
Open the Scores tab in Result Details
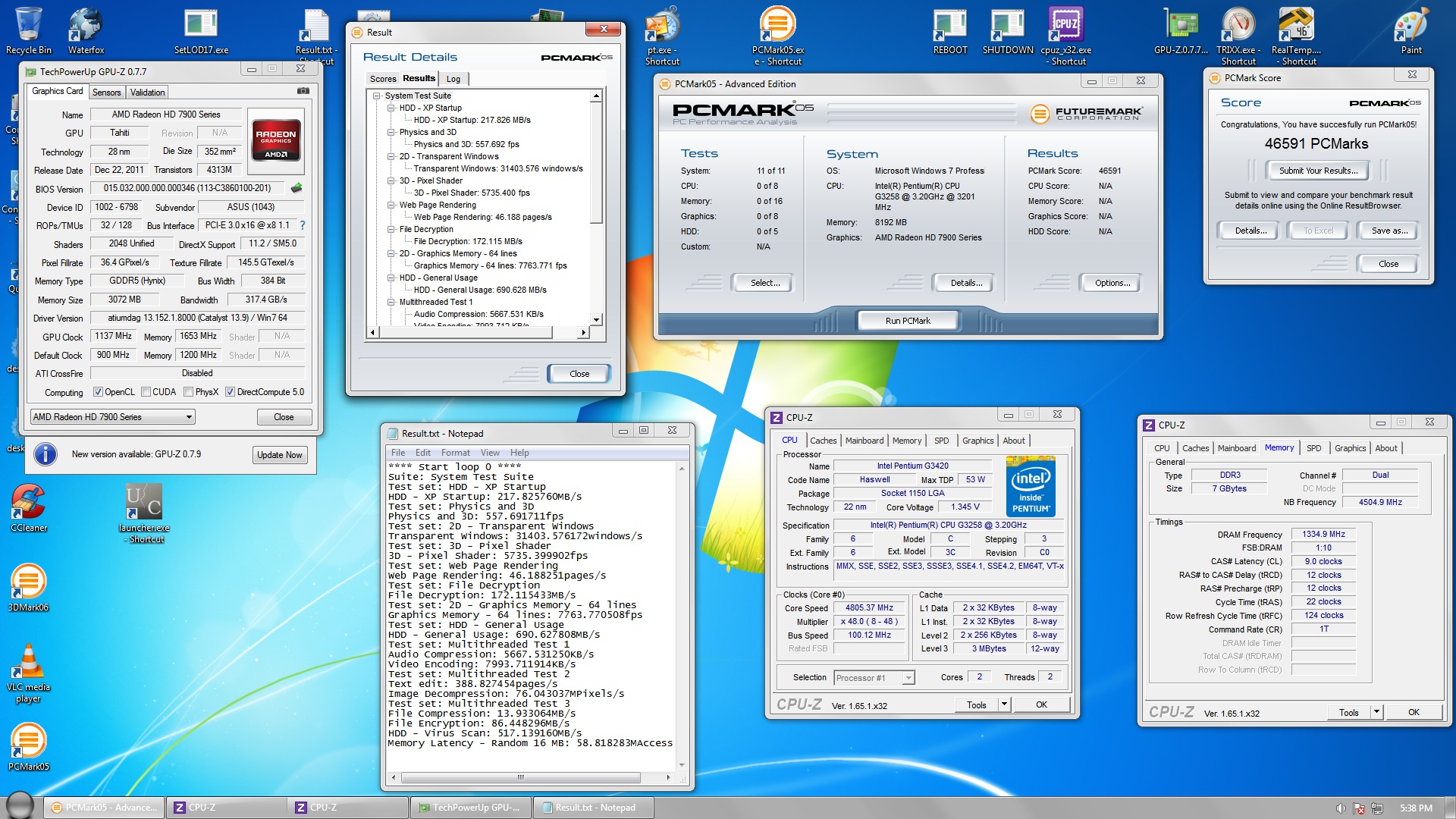coord(382,79)
